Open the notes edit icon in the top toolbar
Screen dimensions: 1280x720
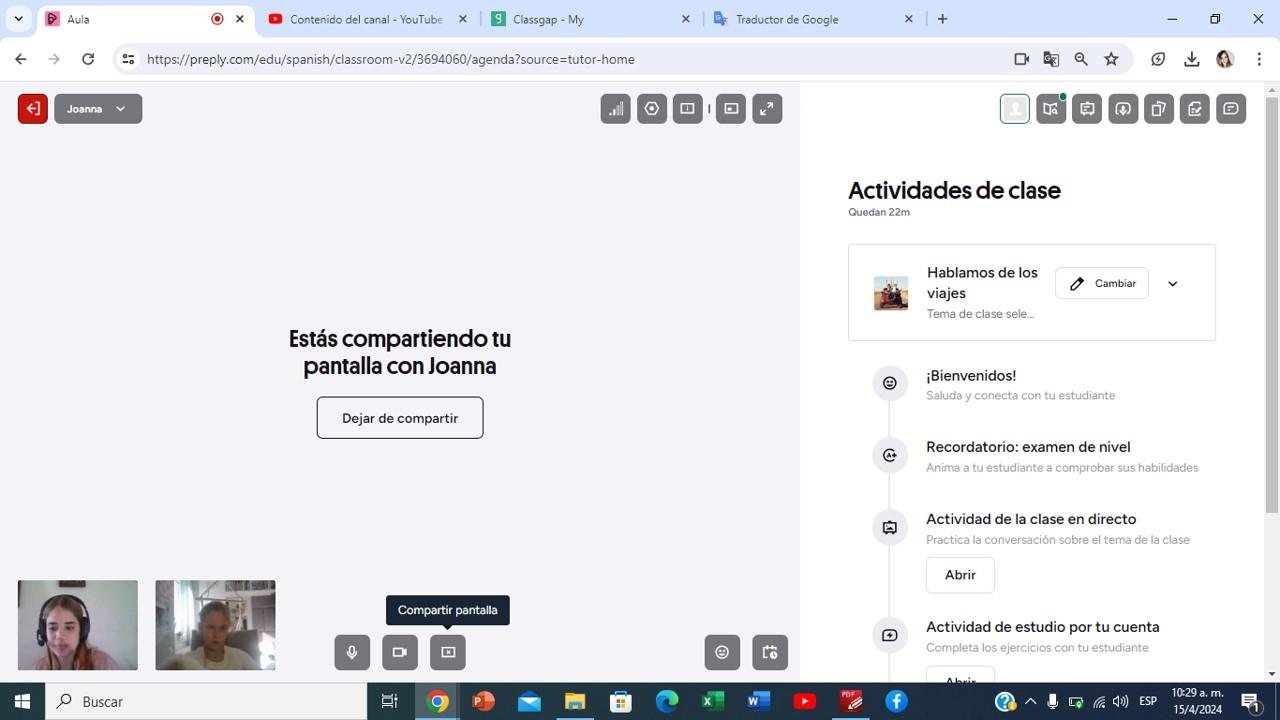pyautogui.click(x=1195, y=109)
